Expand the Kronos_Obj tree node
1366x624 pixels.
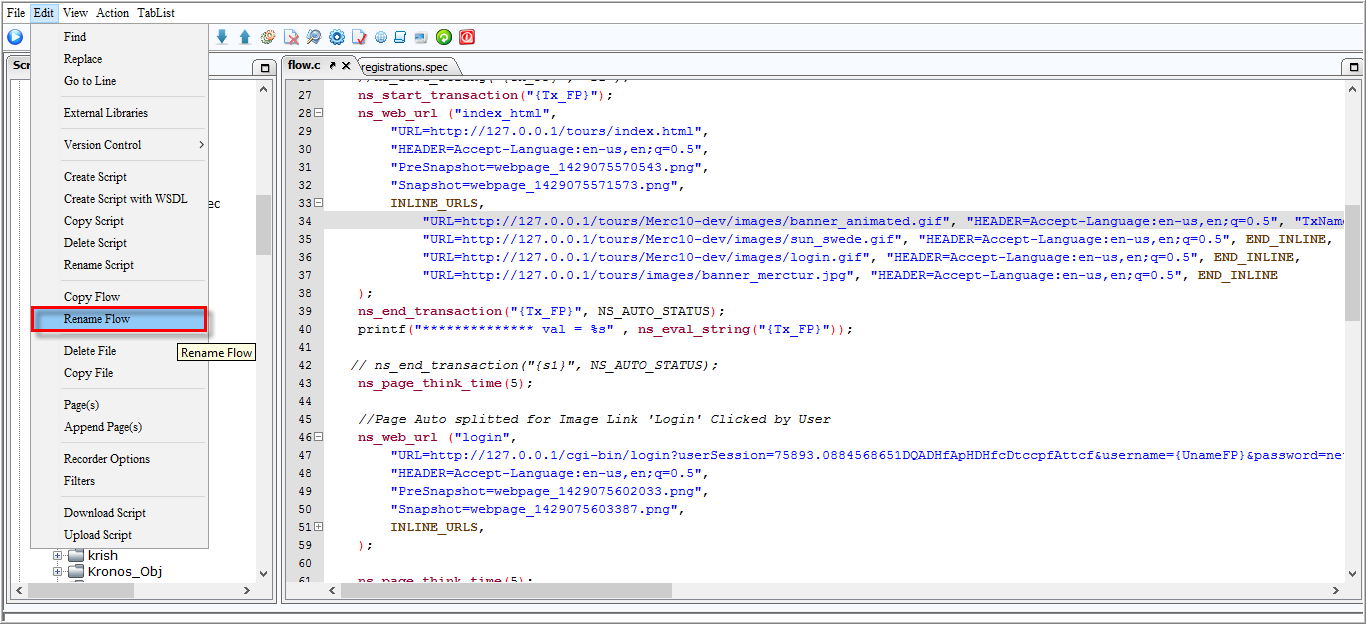pyautogui.click(x=58, y=572)
